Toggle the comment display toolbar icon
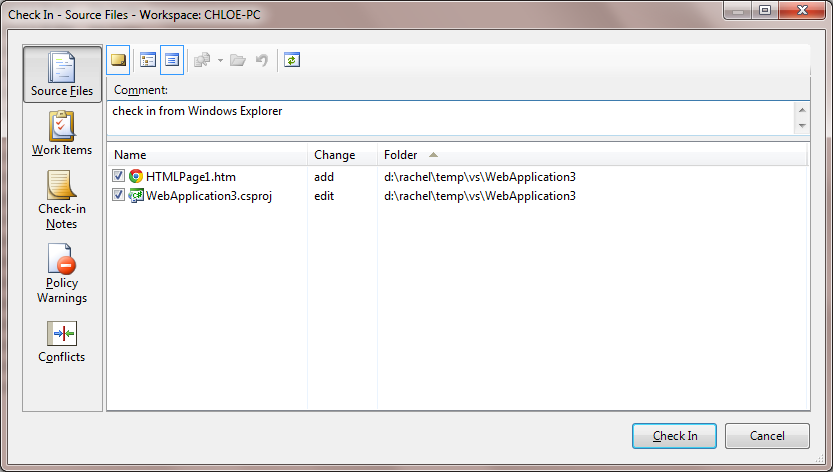833x472 pixels. (x=118, y=60)
